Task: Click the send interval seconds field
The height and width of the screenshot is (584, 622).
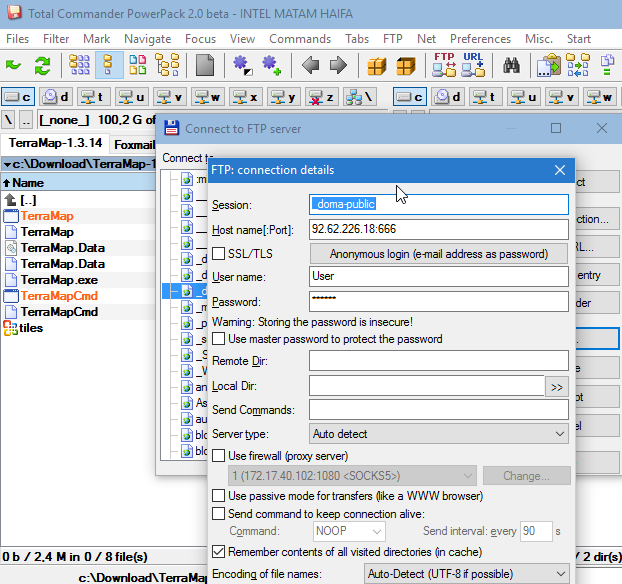Action: coord(536,531)
